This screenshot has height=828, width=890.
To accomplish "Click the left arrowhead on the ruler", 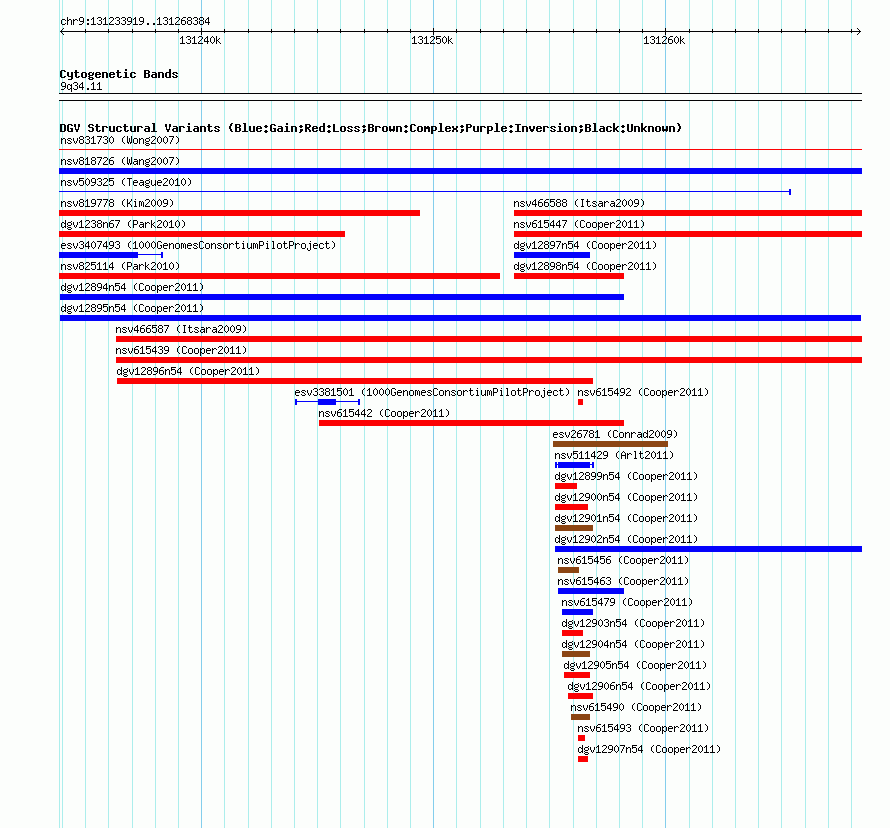I will pyautogui.click(x=62, y=32).
